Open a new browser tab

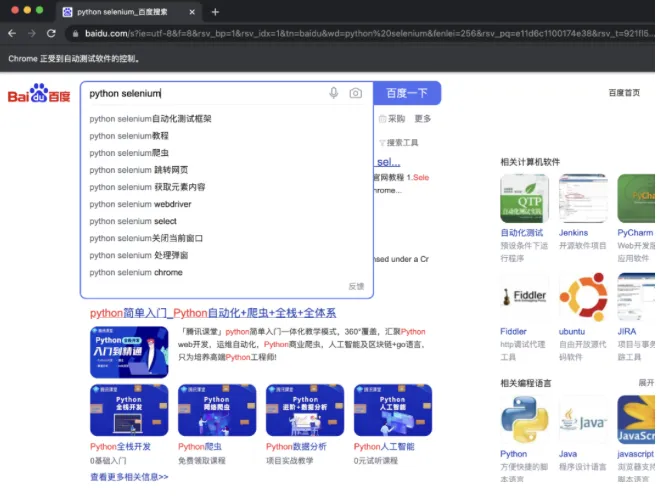(x=215, y=12)
